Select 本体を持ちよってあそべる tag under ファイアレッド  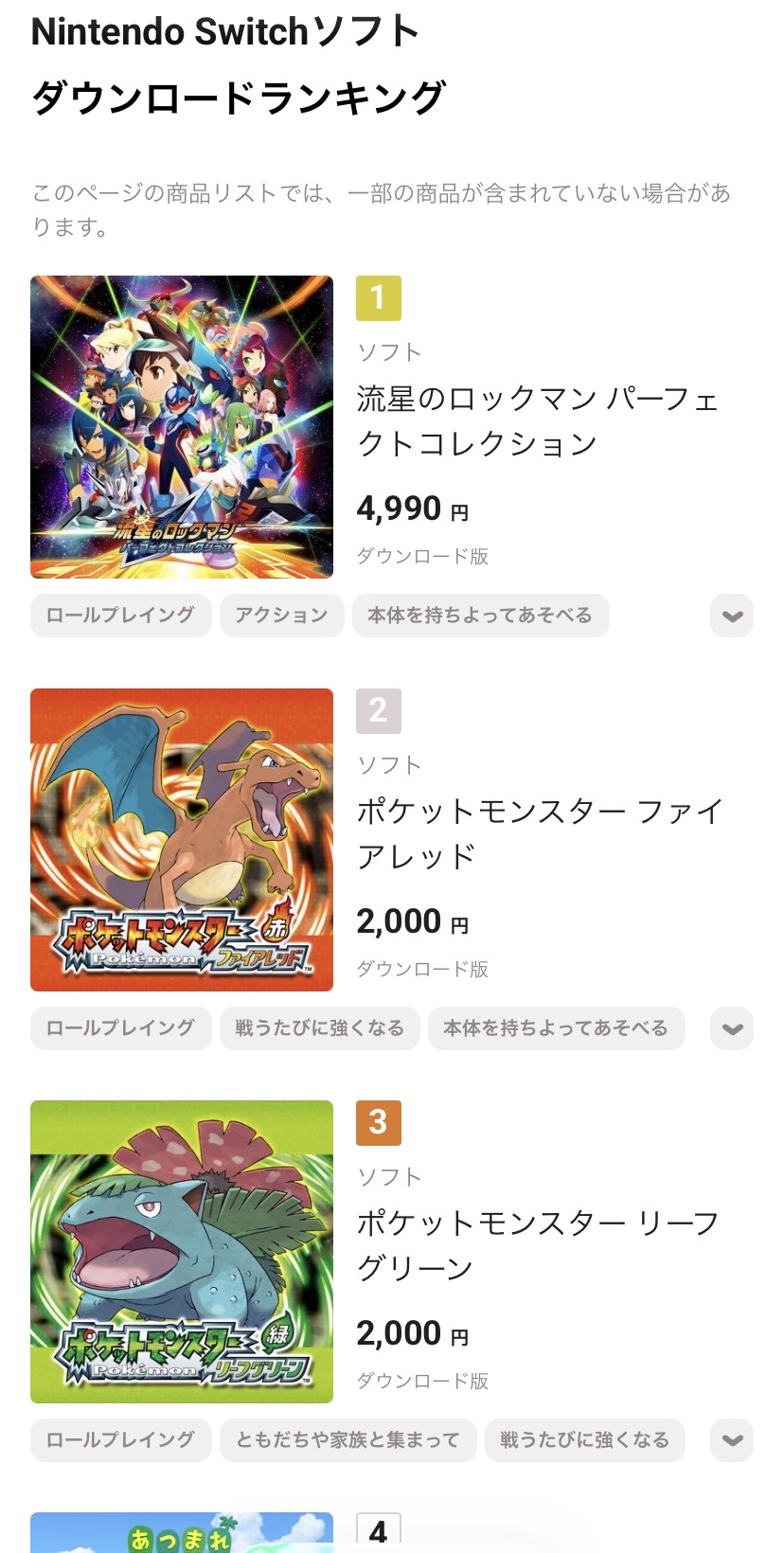tap(556, 1028)
